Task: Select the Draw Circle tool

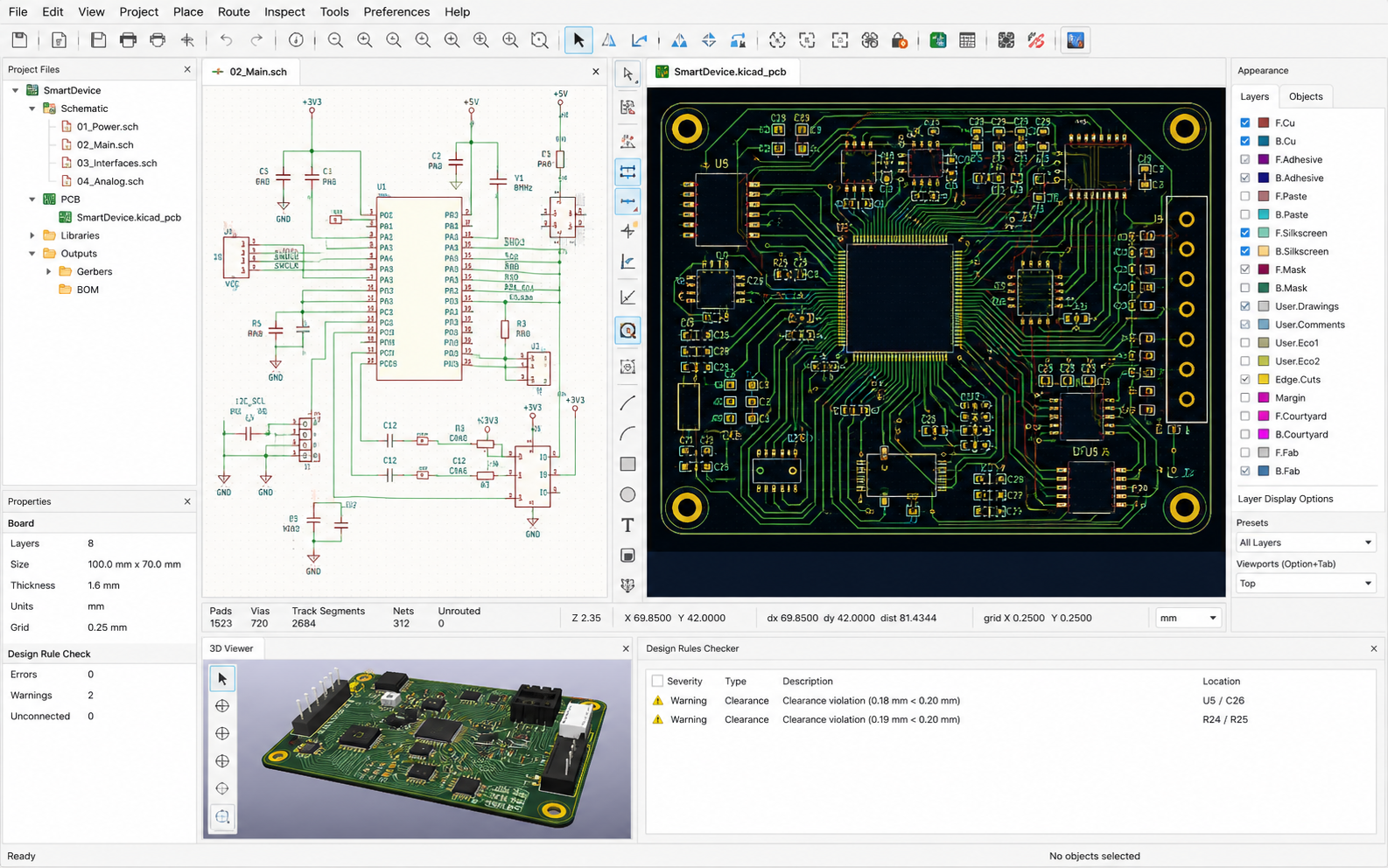Action: pyautogui.click(x=627, y=494)
